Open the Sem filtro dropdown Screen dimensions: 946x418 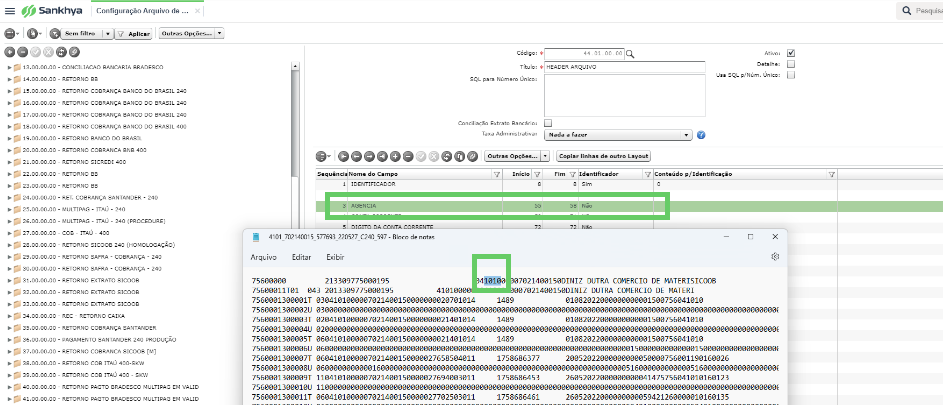pos(107,34)
